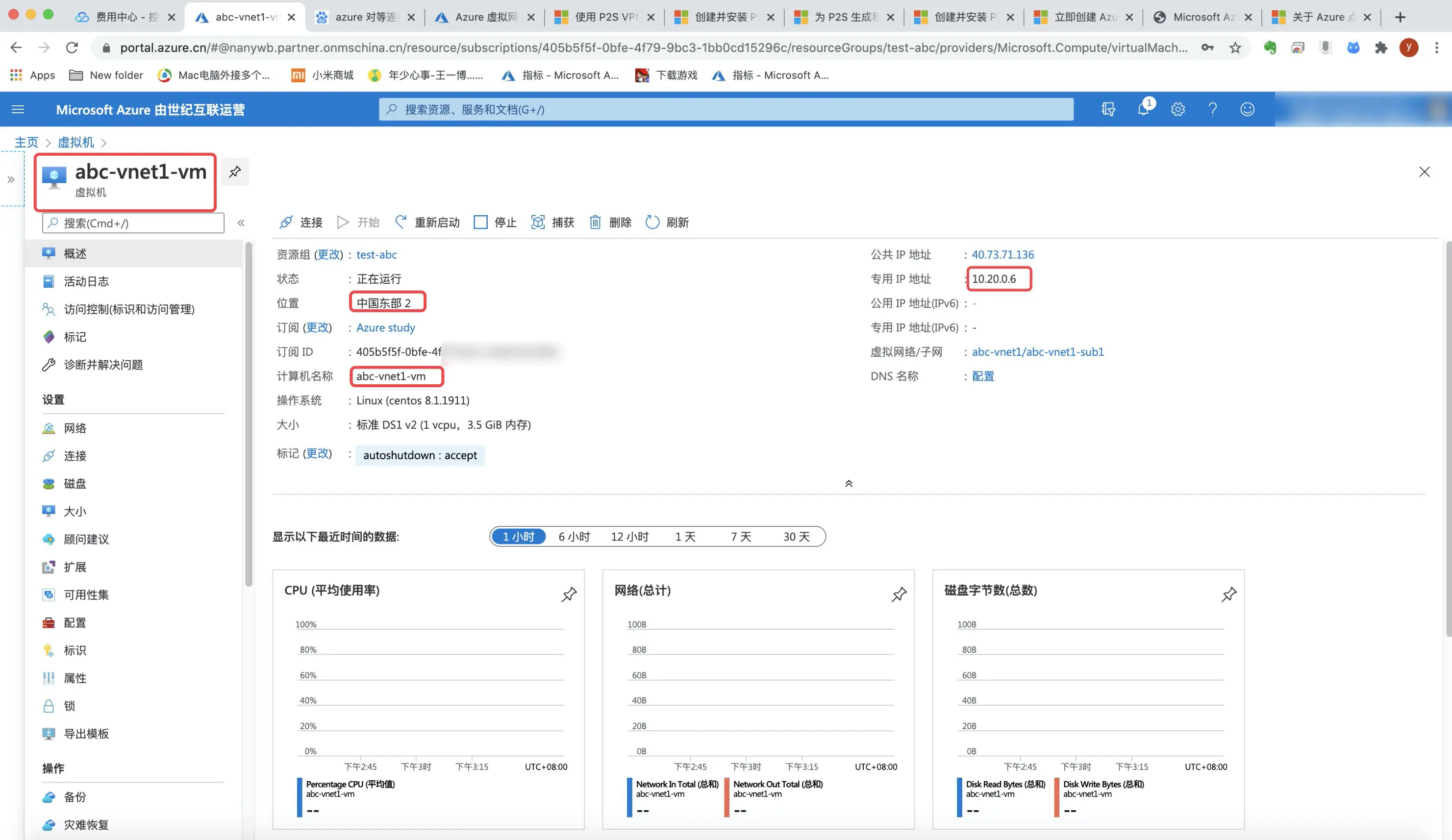Image resolution: width=1452 pixels, height=840 pixels.
Task: Open the test-abc resource group link
Action: 376,255
